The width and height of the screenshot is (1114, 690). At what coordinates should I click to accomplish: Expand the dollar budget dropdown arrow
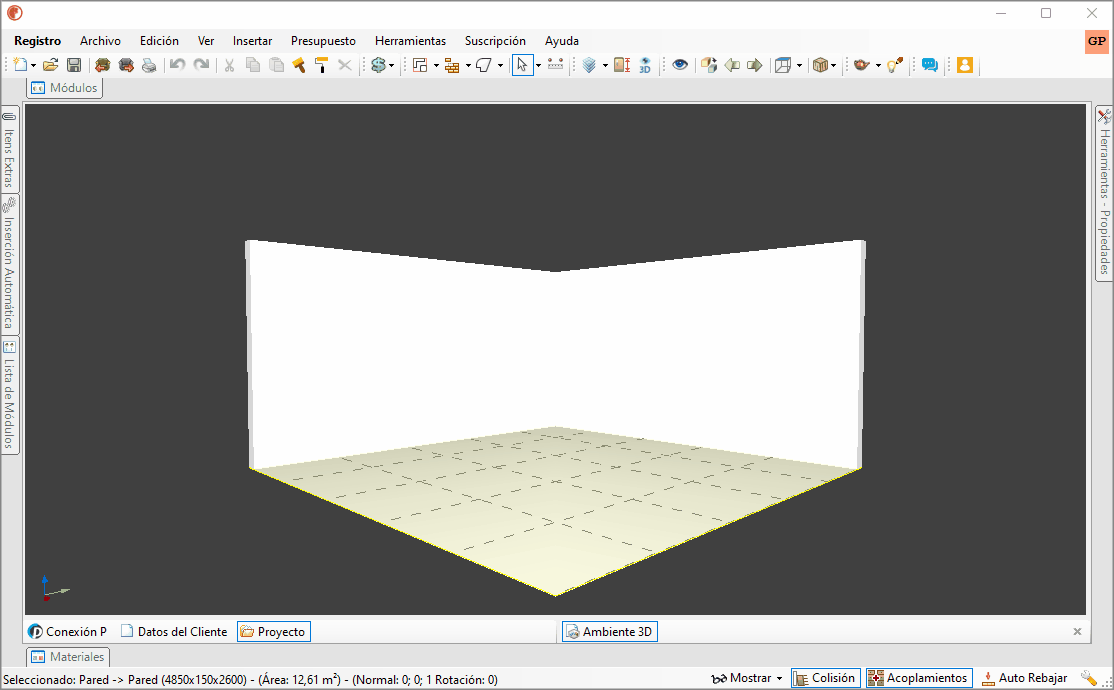pos(391,65)
